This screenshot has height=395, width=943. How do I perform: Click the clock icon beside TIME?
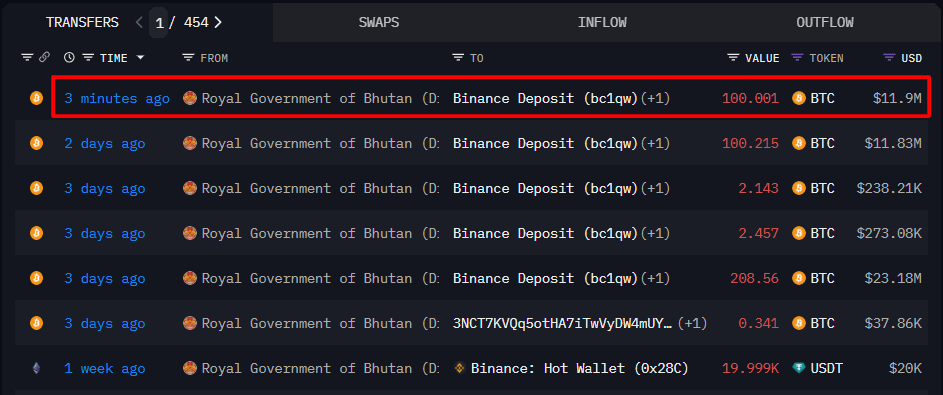pos(70,58)
